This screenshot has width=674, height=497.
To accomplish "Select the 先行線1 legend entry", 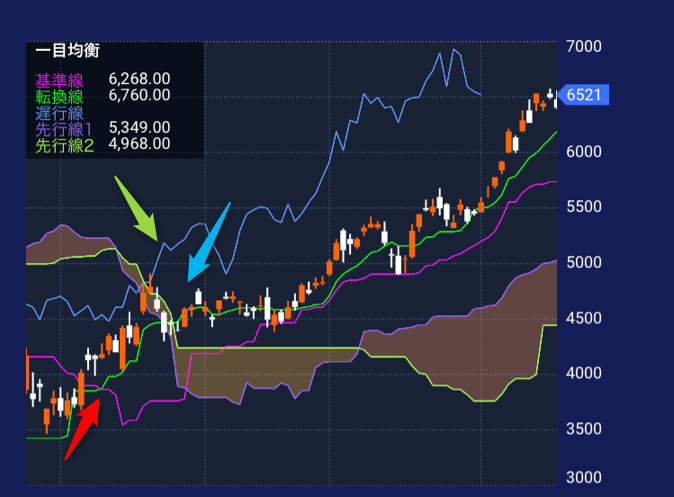I will [63, 128].
